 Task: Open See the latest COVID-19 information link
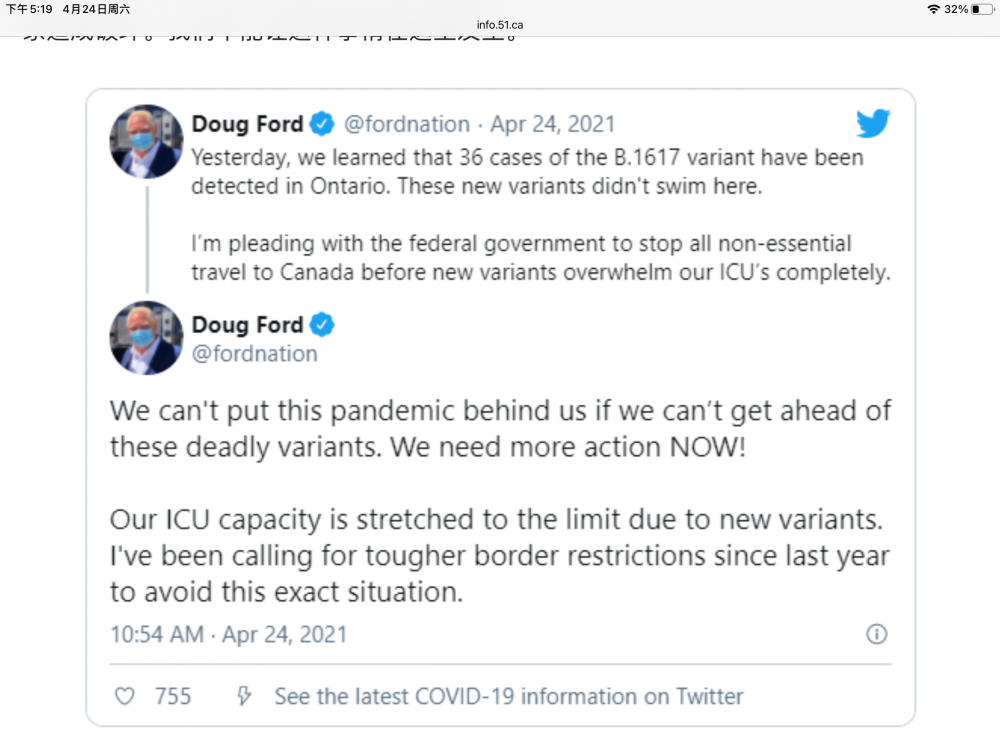click(509, 696)
